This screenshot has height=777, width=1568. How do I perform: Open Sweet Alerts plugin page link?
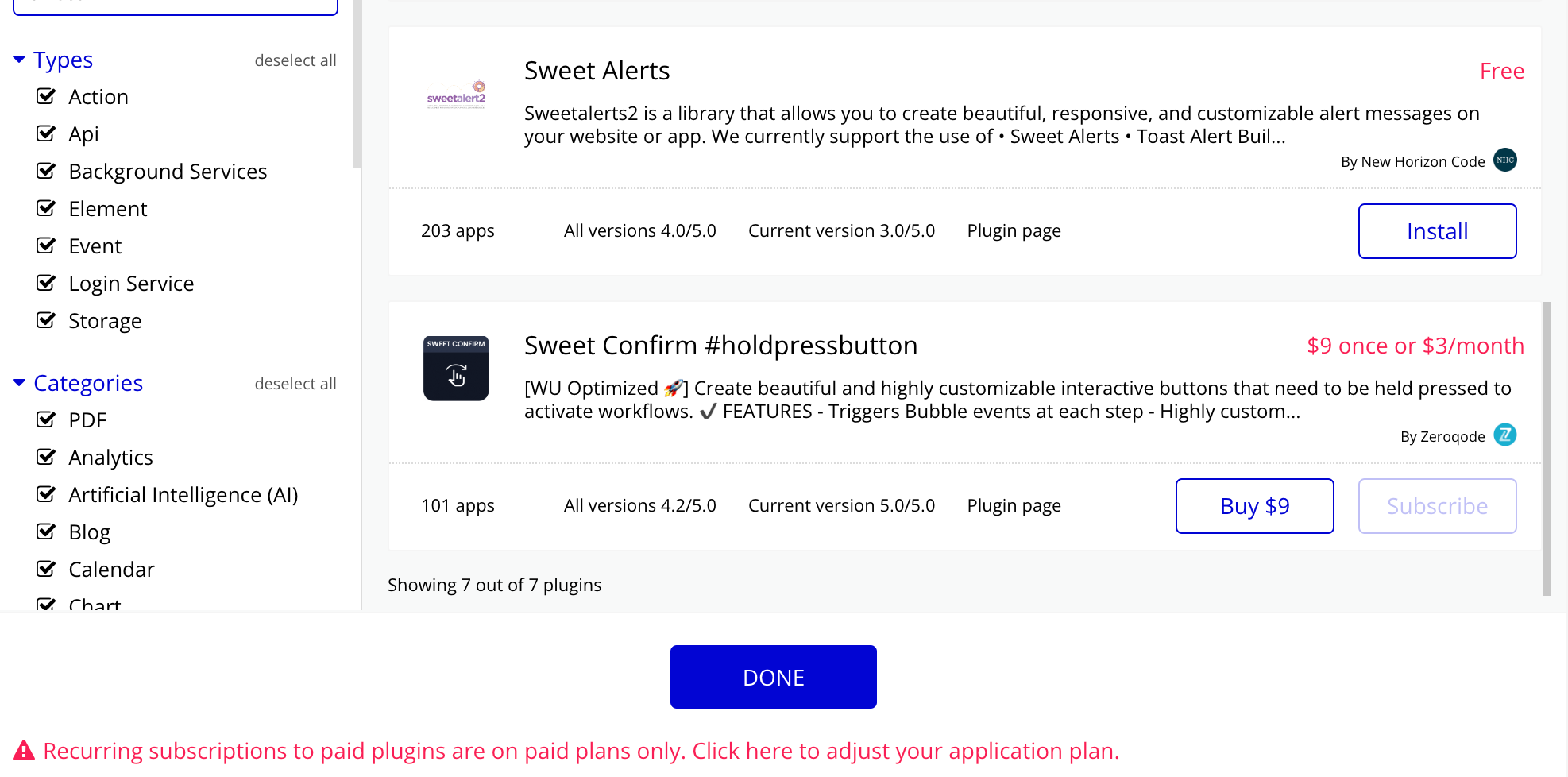(x=1014, y=231)
